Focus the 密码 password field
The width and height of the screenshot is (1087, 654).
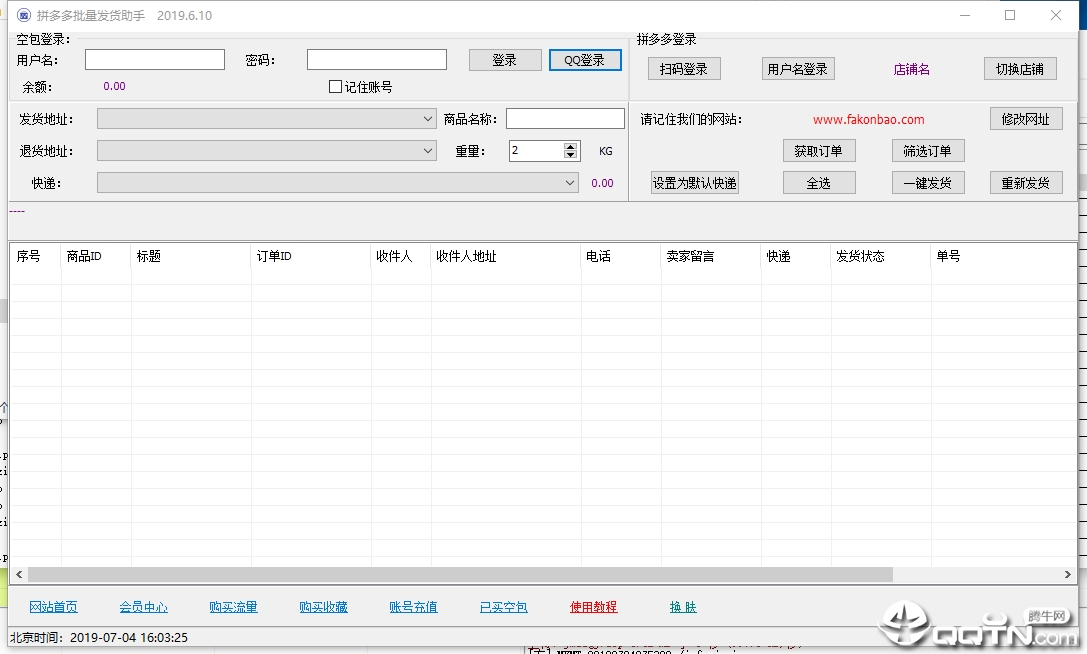click(x=376, y=60)
